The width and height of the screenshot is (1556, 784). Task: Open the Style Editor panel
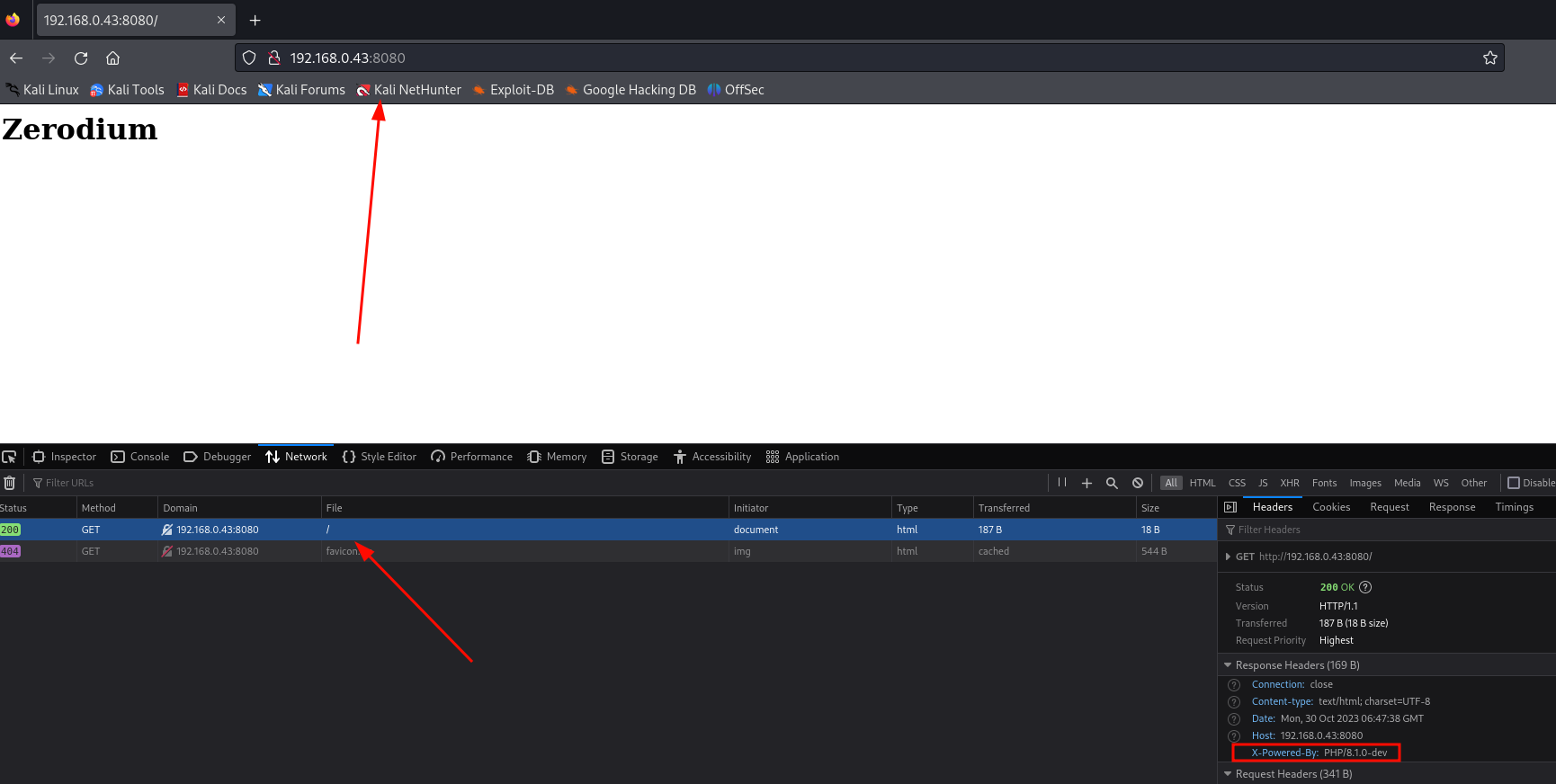tap(380, 457)
